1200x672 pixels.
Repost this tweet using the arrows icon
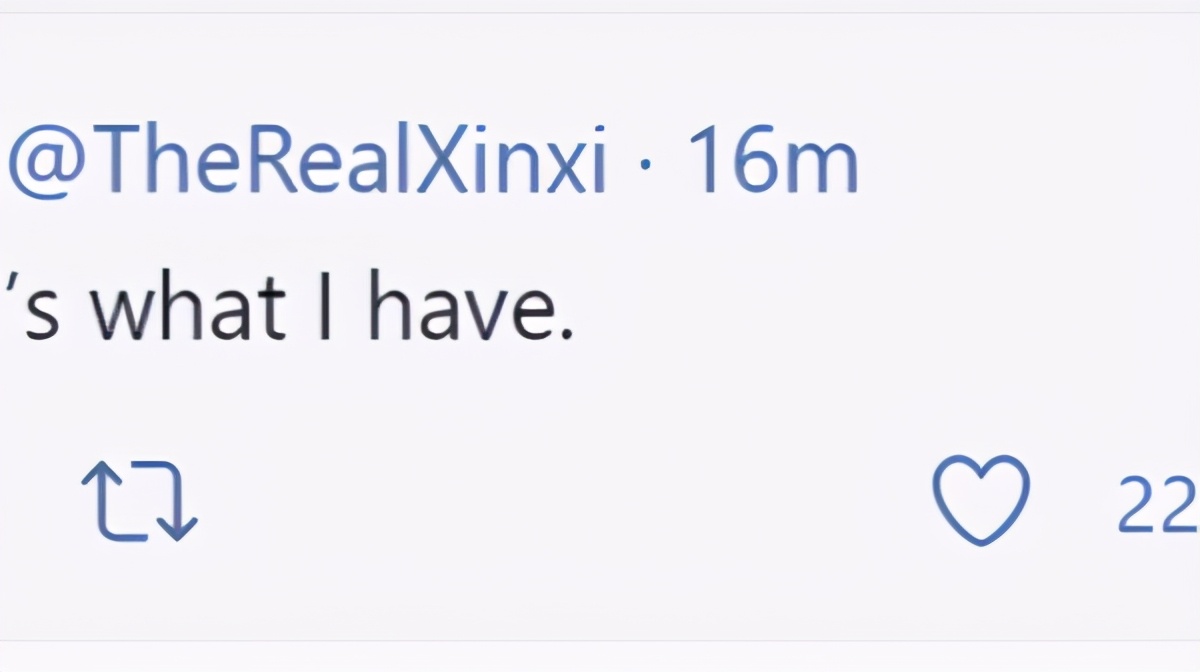[x=139, y=502]
